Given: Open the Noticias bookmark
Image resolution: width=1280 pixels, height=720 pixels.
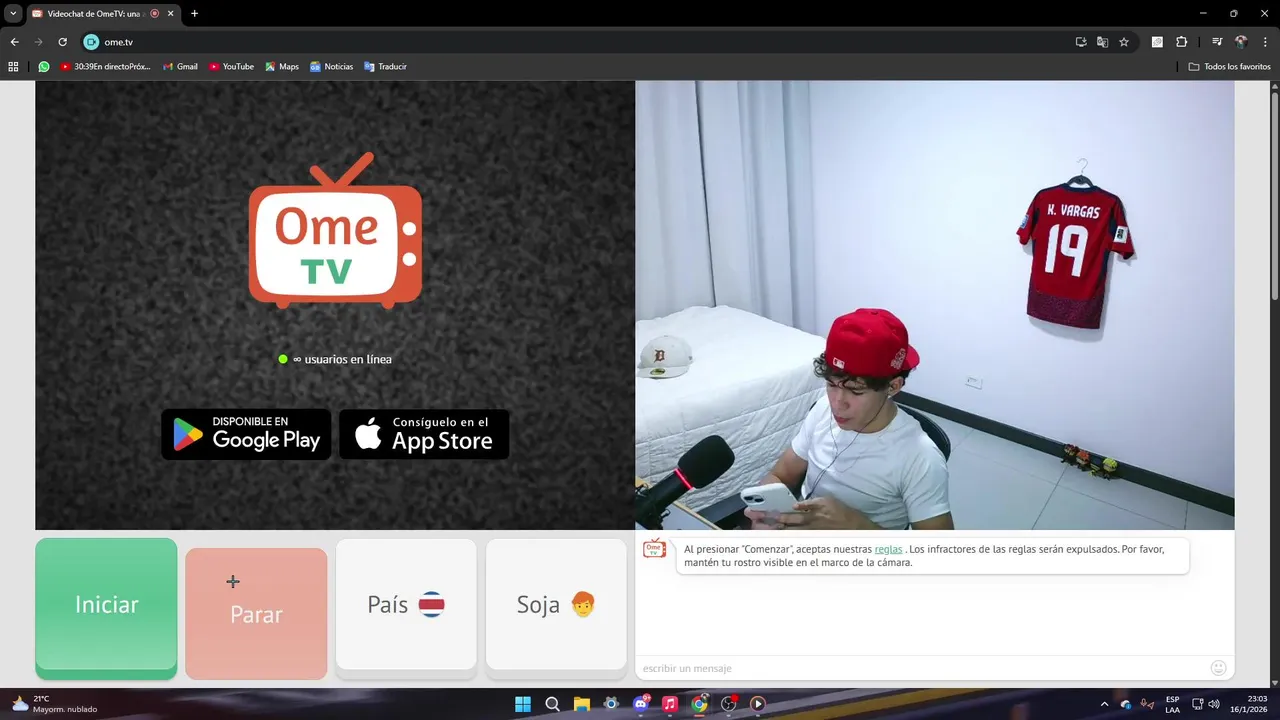Looking at the screenshot, I should [x=331, y=67].
